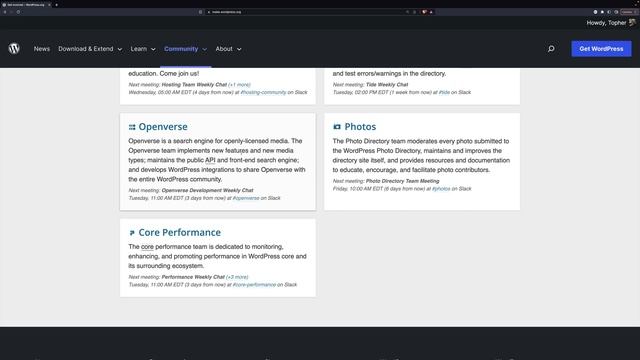Click the (+1 more) Hosting meetings link
This screenshot has width=640, height=360.
pos(239,84)
